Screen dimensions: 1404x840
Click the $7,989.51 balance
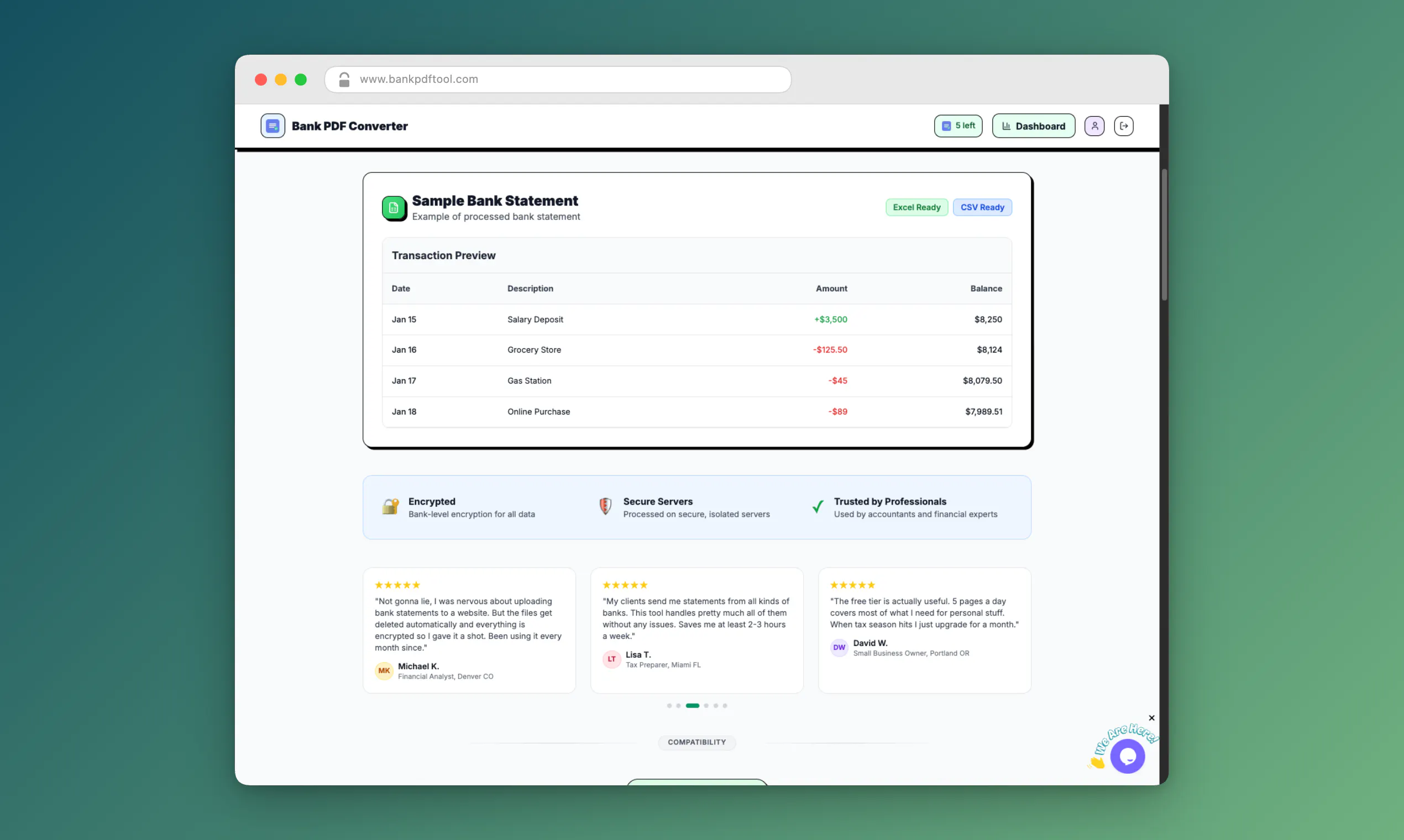[x=983, y=412]
